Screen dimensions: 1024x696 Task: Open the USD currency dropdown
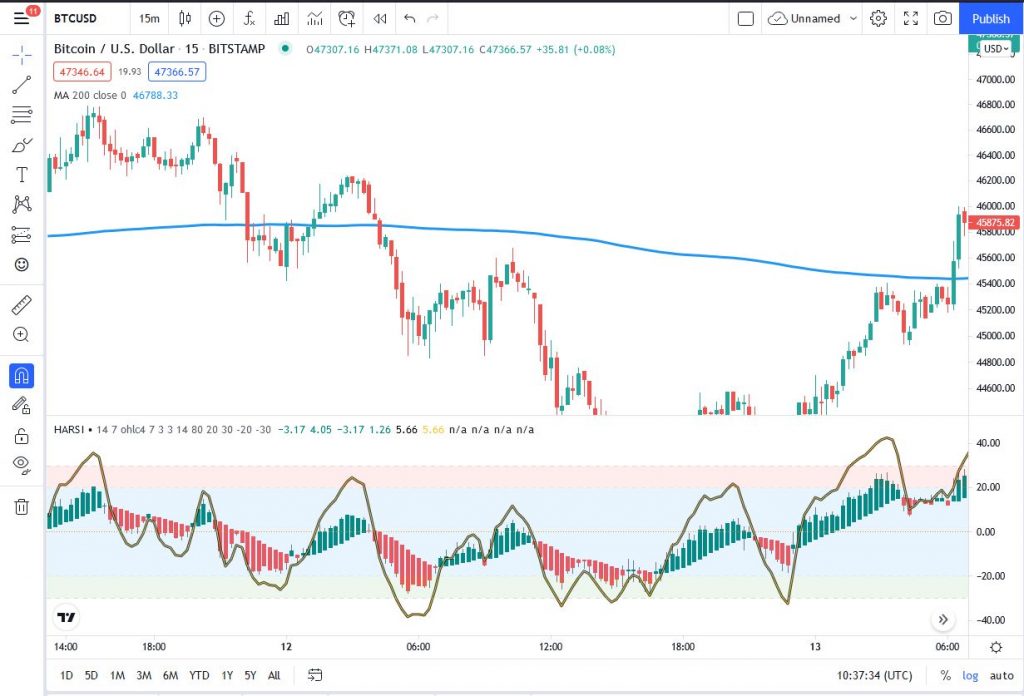(x=996, y=48)
